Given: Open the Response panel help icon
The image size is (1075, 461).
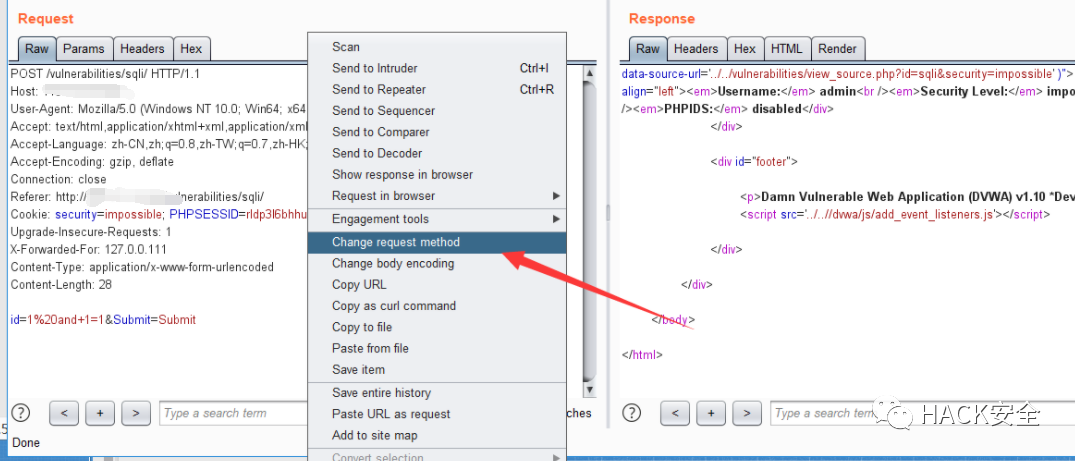Looking at the screenshot, I should click(633, 412).
